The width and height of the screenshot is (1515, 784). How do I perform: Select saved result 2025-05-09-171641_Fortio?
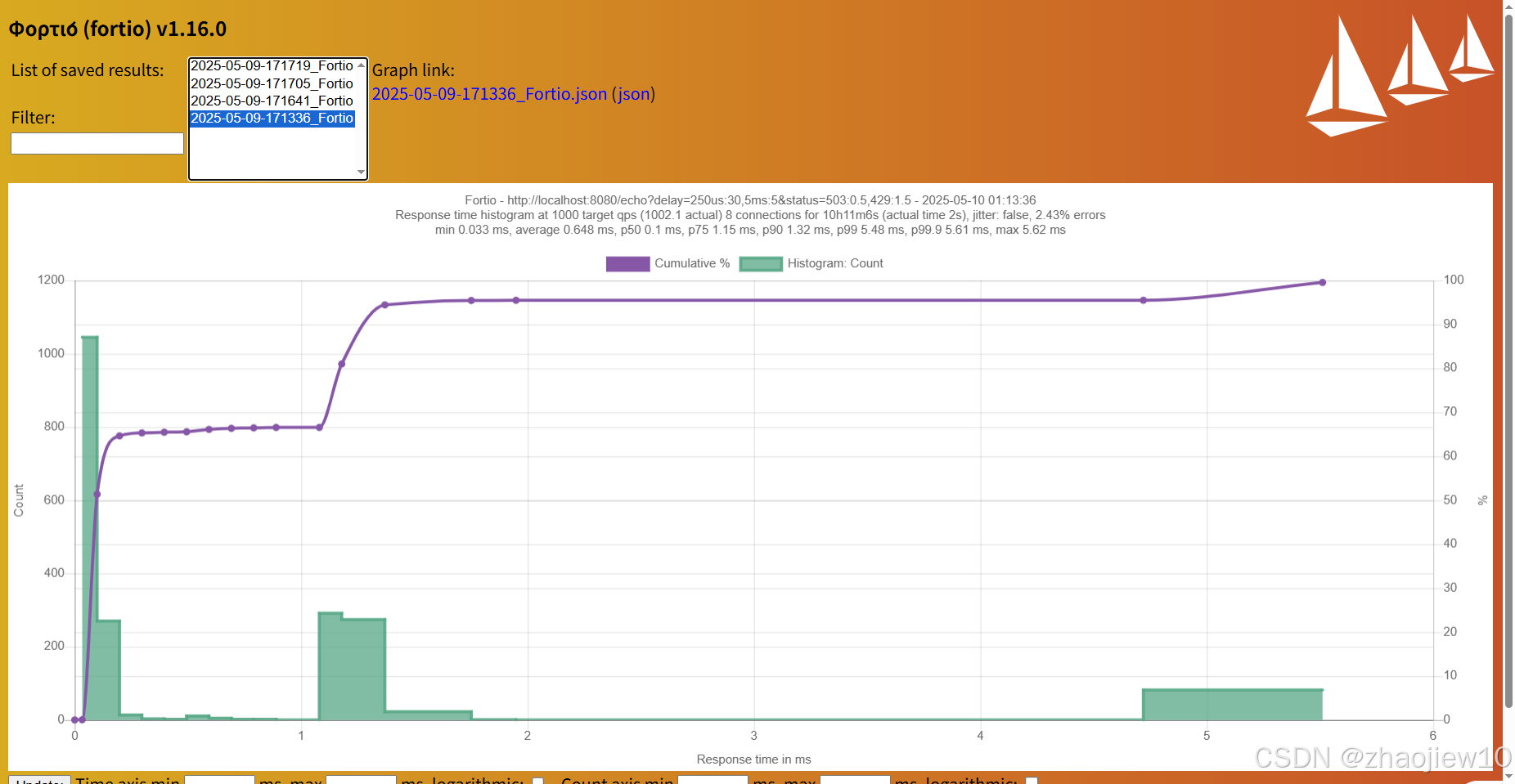coord(272,101)
